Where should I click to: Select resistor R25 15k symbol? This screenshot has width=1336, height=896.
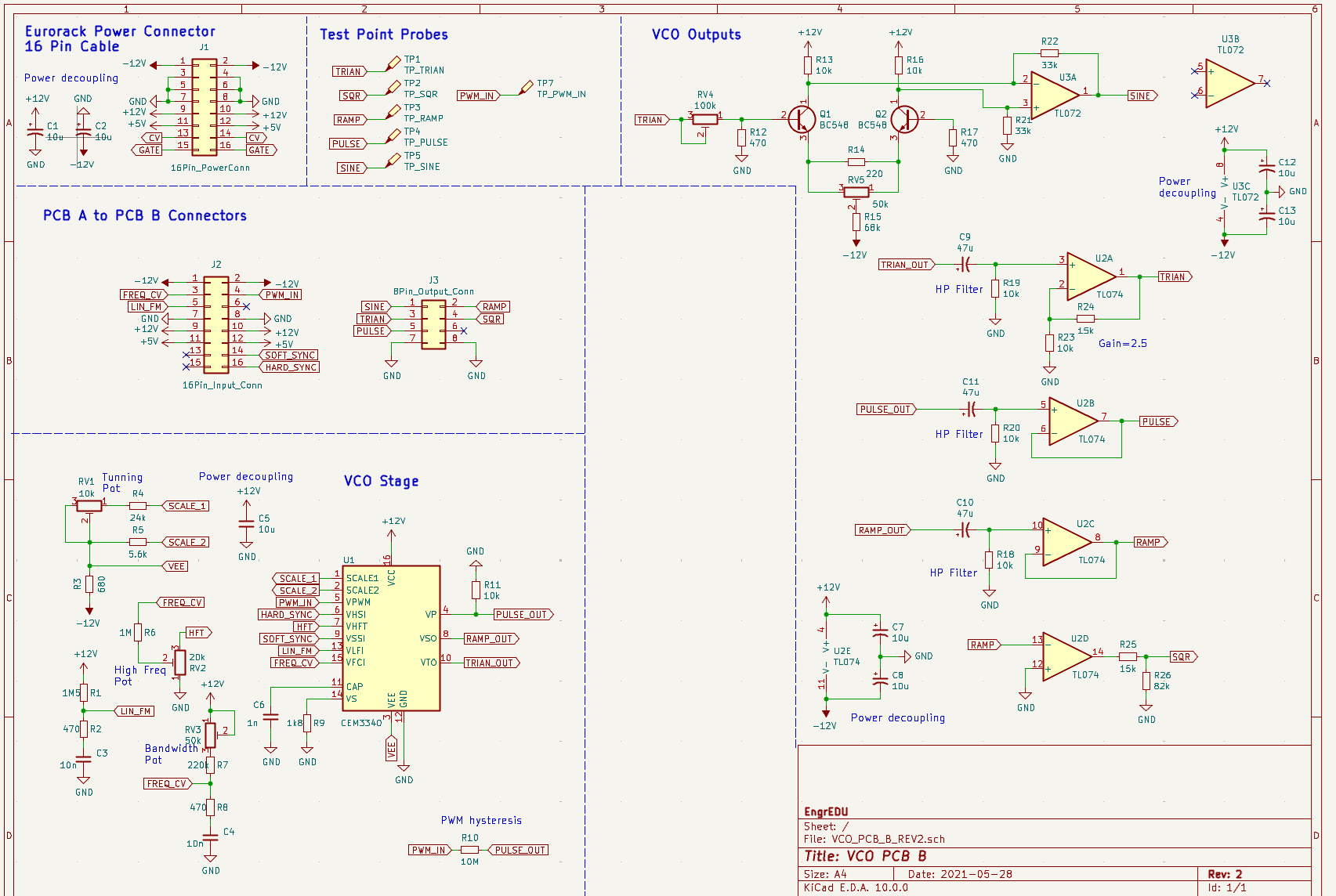[x=1128, y=657]
